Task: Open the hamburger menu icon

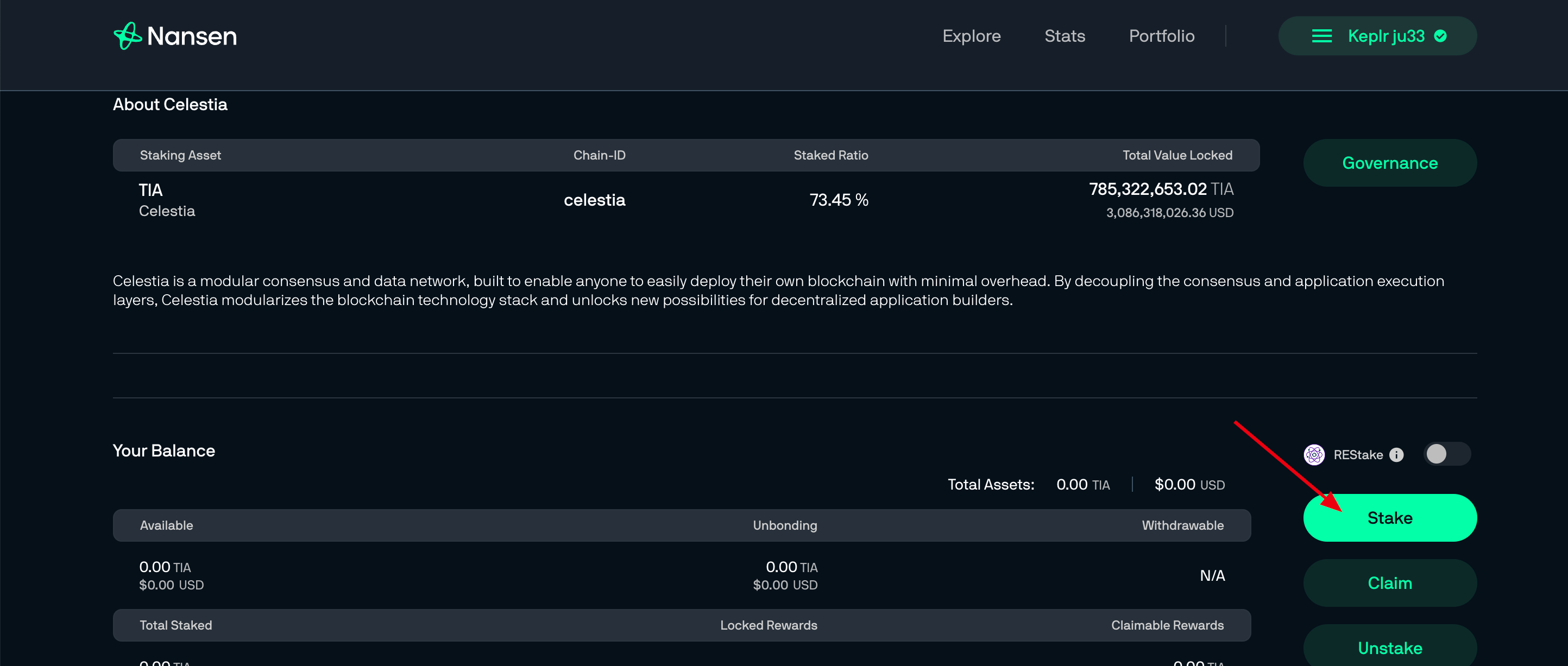Action: pos(1321,36)
